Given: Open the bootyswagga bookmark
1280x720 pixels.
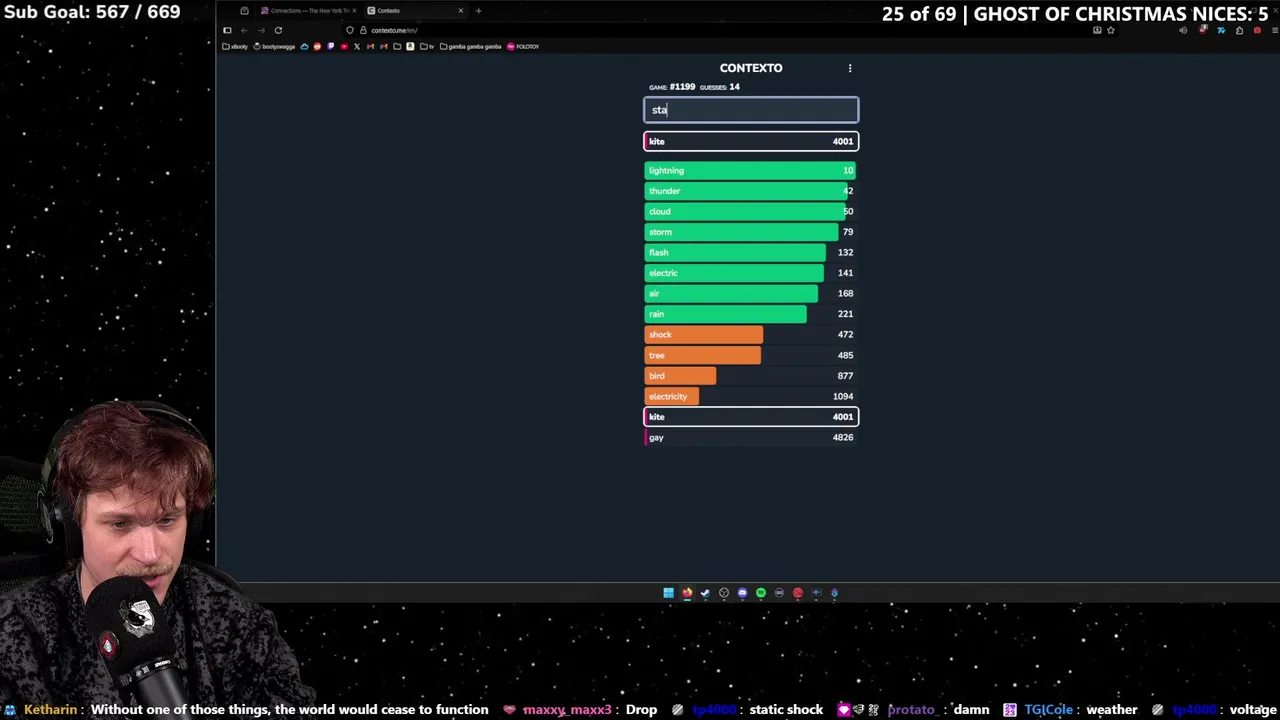Looking at the screenshot, I should pos(274,46).
